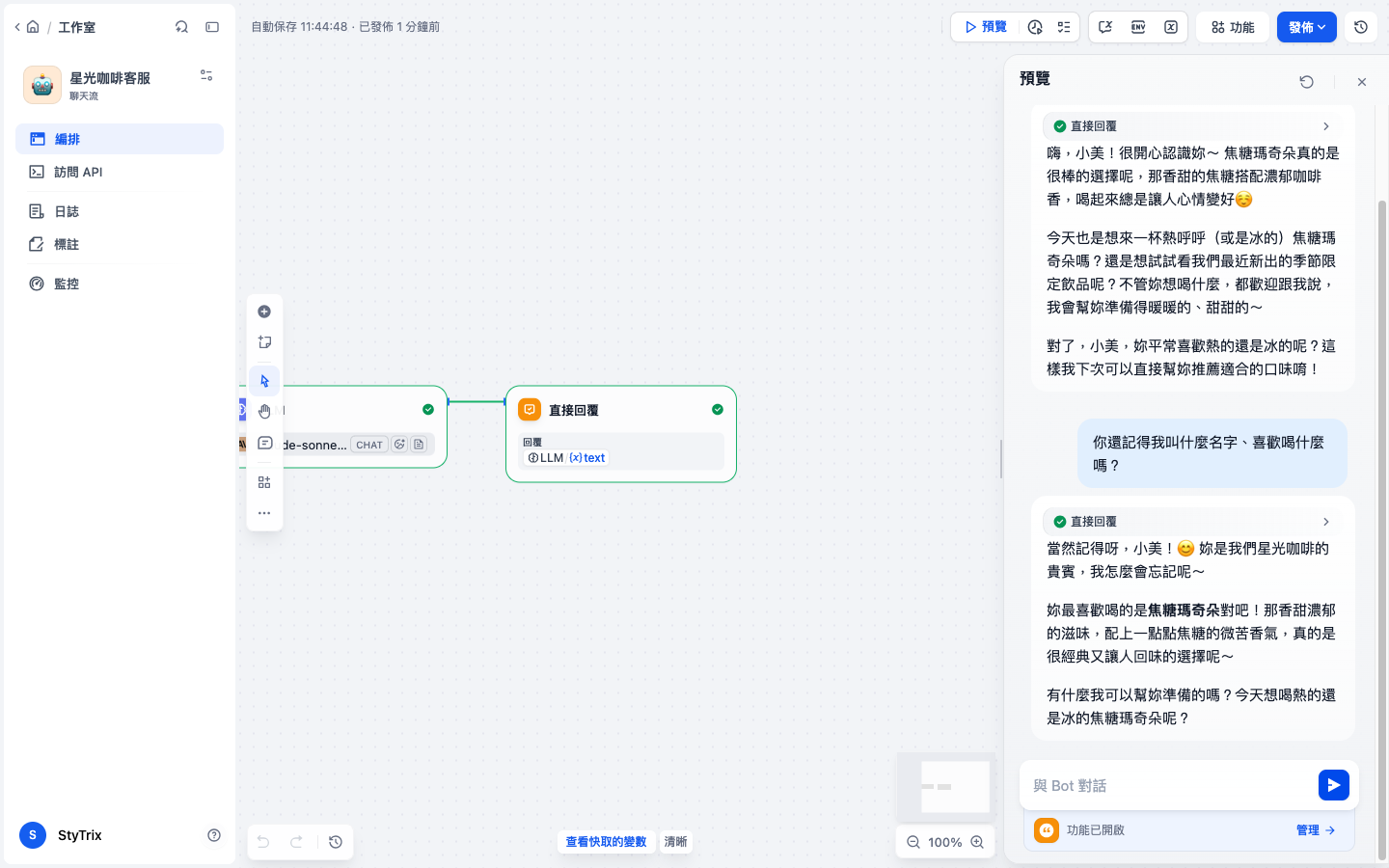1389x868 pixels.
Task: Open 訪問 API in the sidebar
Action: pyautogui.click(x=120, y=172)
